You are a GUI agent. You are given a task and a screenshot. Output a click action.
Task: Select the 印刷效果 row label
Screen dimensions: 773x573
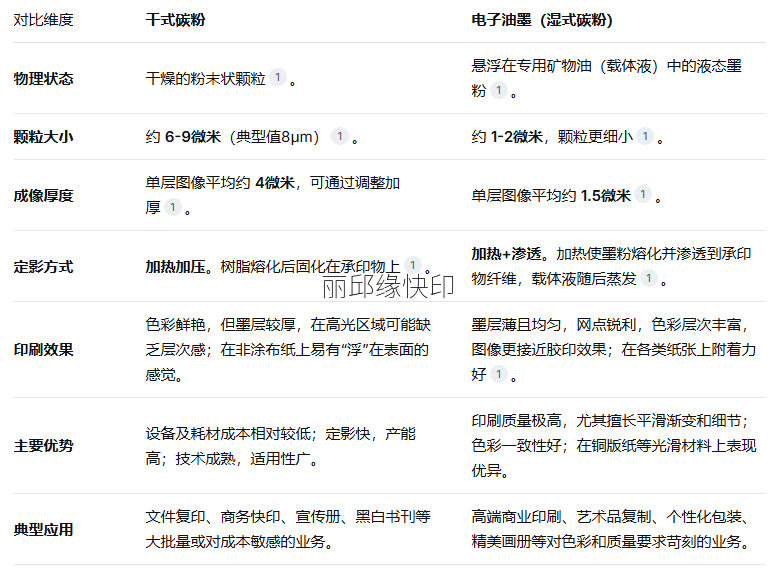pyautogui.click(x=43, y=350)
